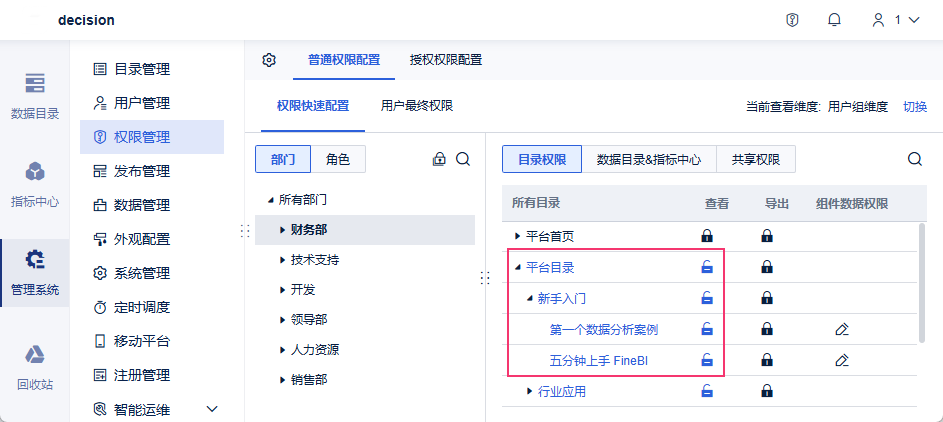The width and height of the screenshot is (943, 422).
Task: Click the 切换 dimension link
Action: (x=915, y=106)
